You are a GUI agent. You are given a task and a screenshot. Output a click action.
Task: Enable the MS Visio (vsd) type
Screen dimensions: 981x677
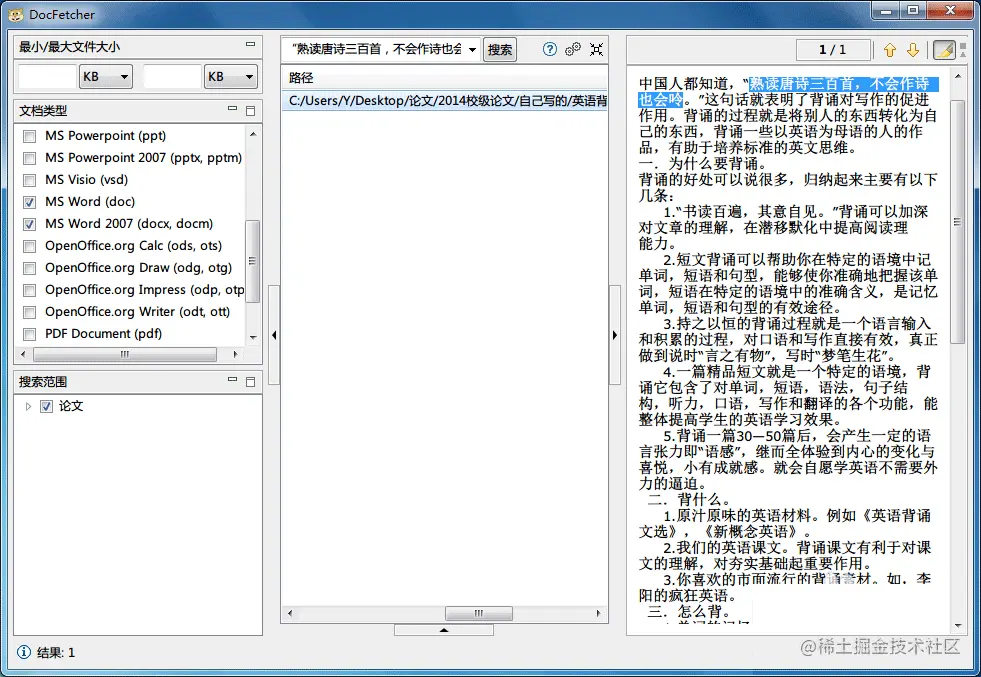pos(29,180)
